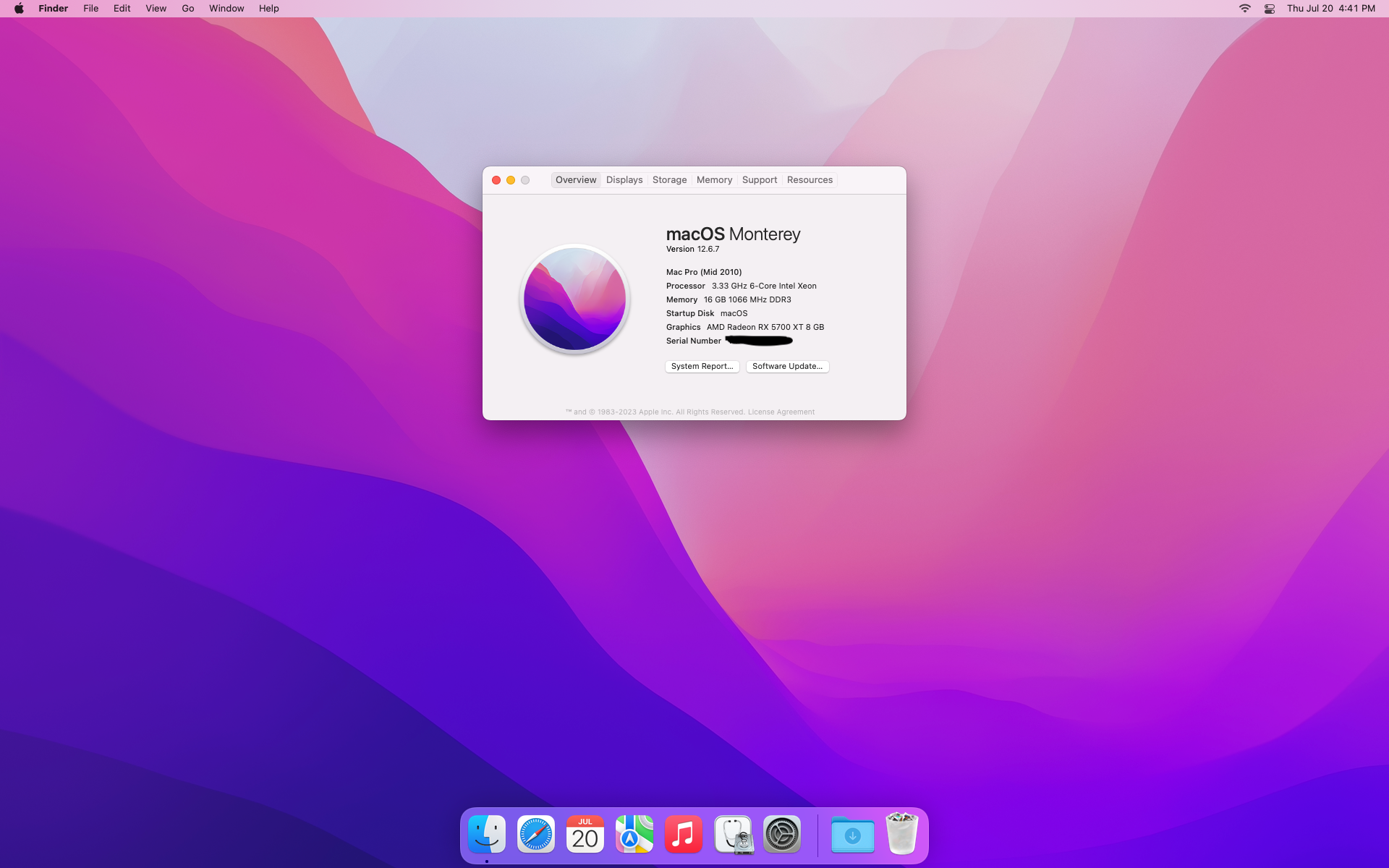The image size is (1389, 868).
Task: Click the System Report button
Action: (x=702, y=367)
